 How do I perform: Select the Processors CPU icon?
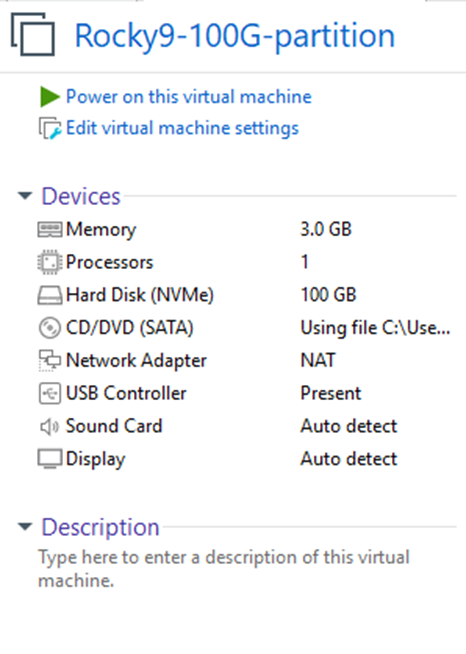pos(50,262)
